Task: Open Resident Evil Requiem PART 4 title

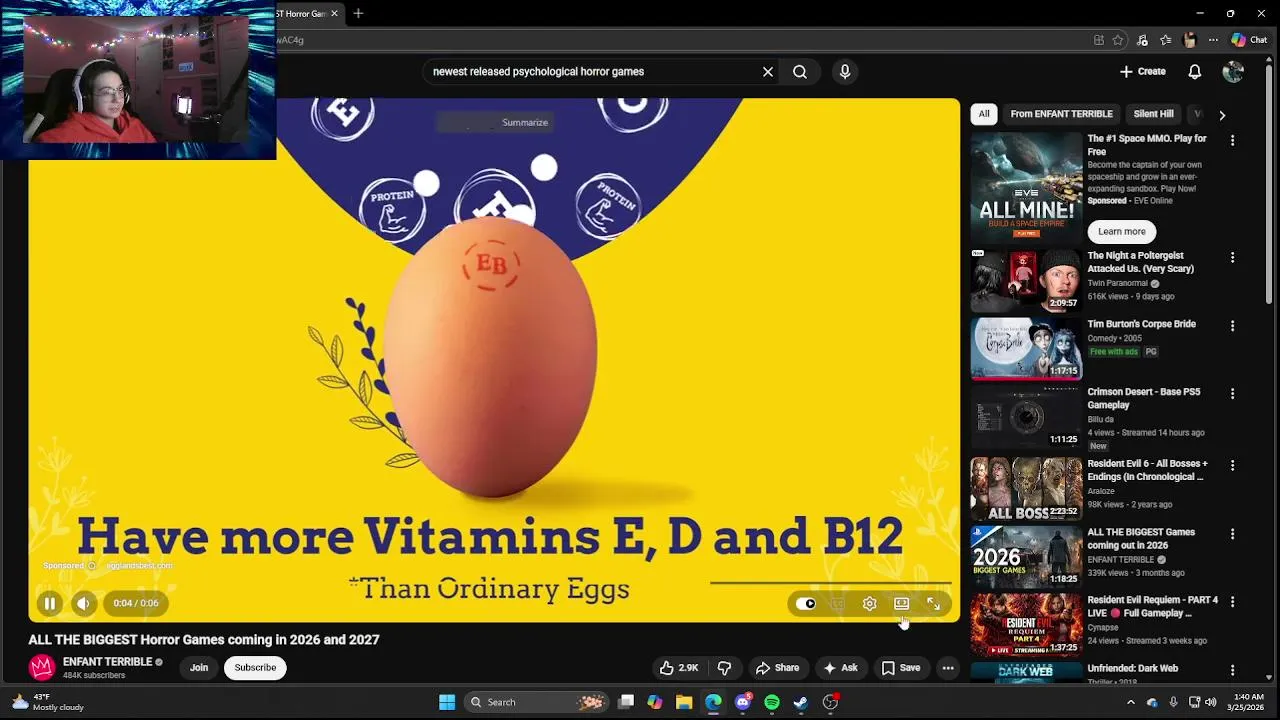Action: tap(1153, 606)
